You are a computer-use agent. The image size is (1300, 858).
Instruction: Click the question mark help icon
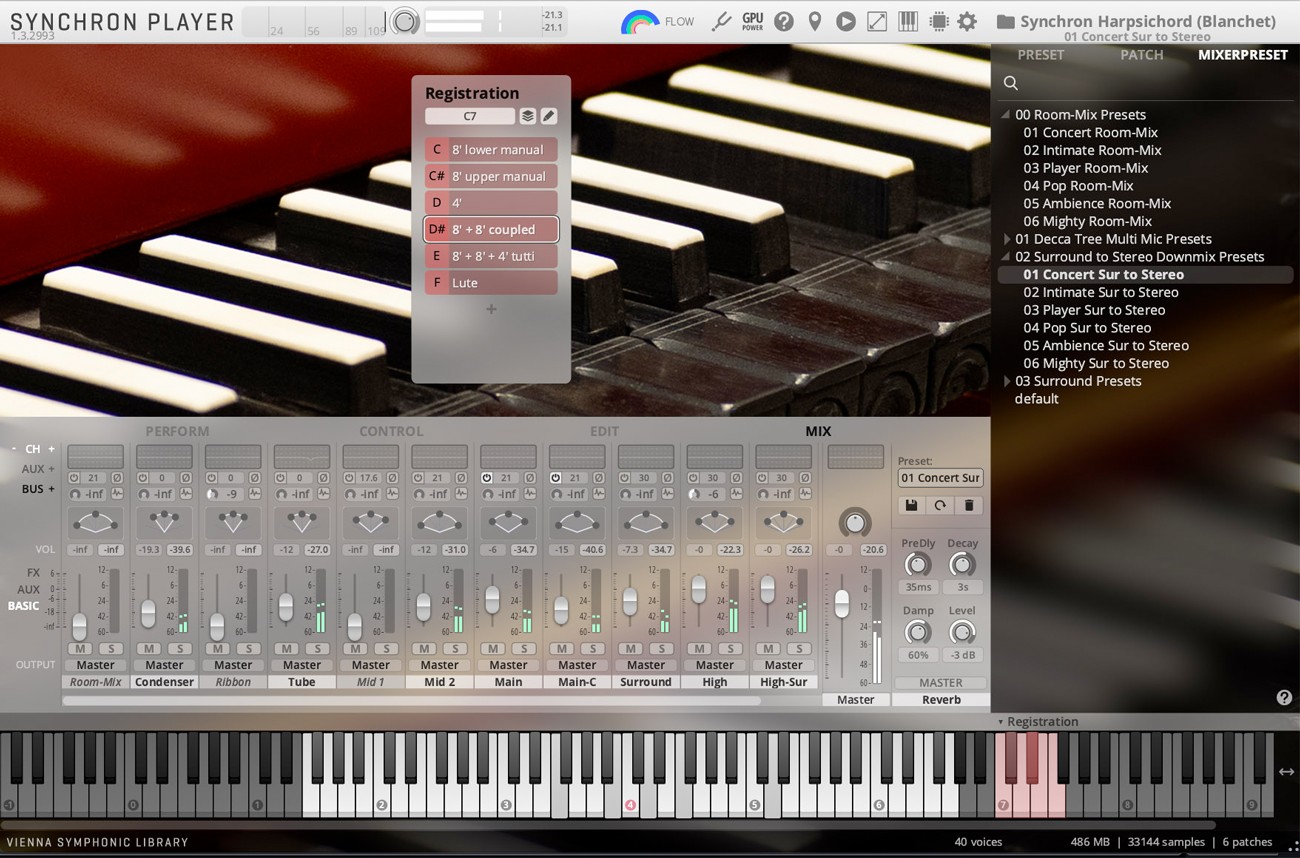[784, 20]
